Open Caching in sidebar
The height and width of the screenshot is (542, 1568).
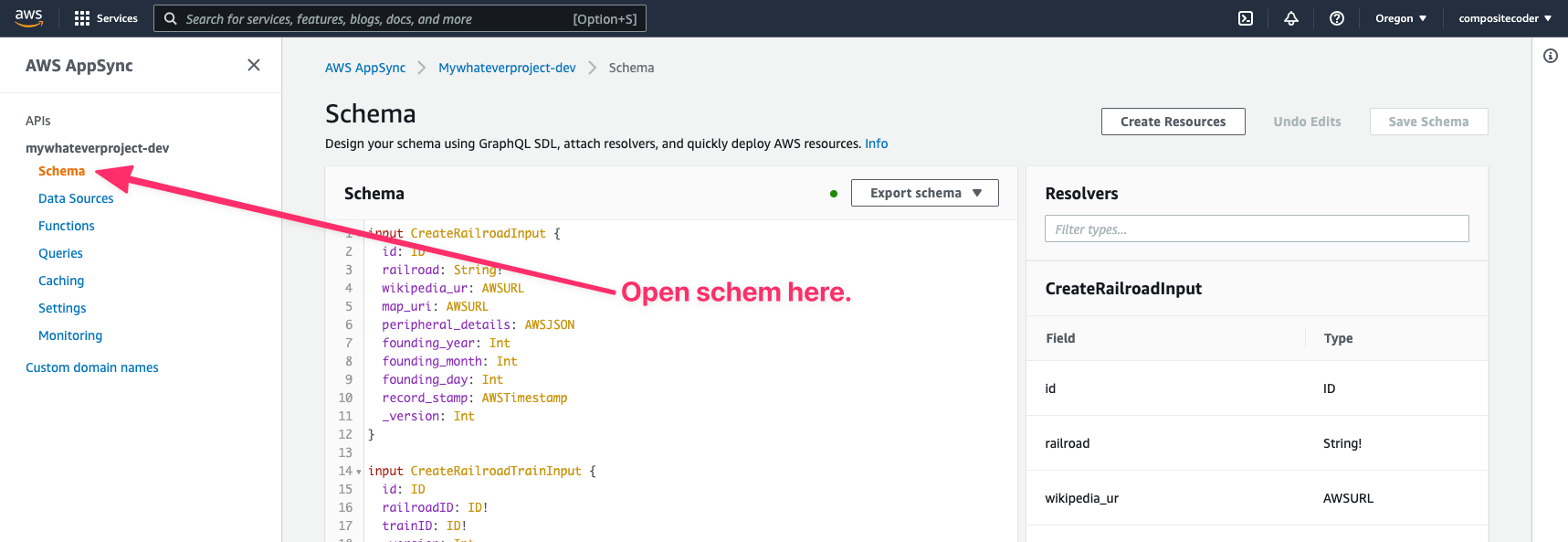[x=61, y=281]
